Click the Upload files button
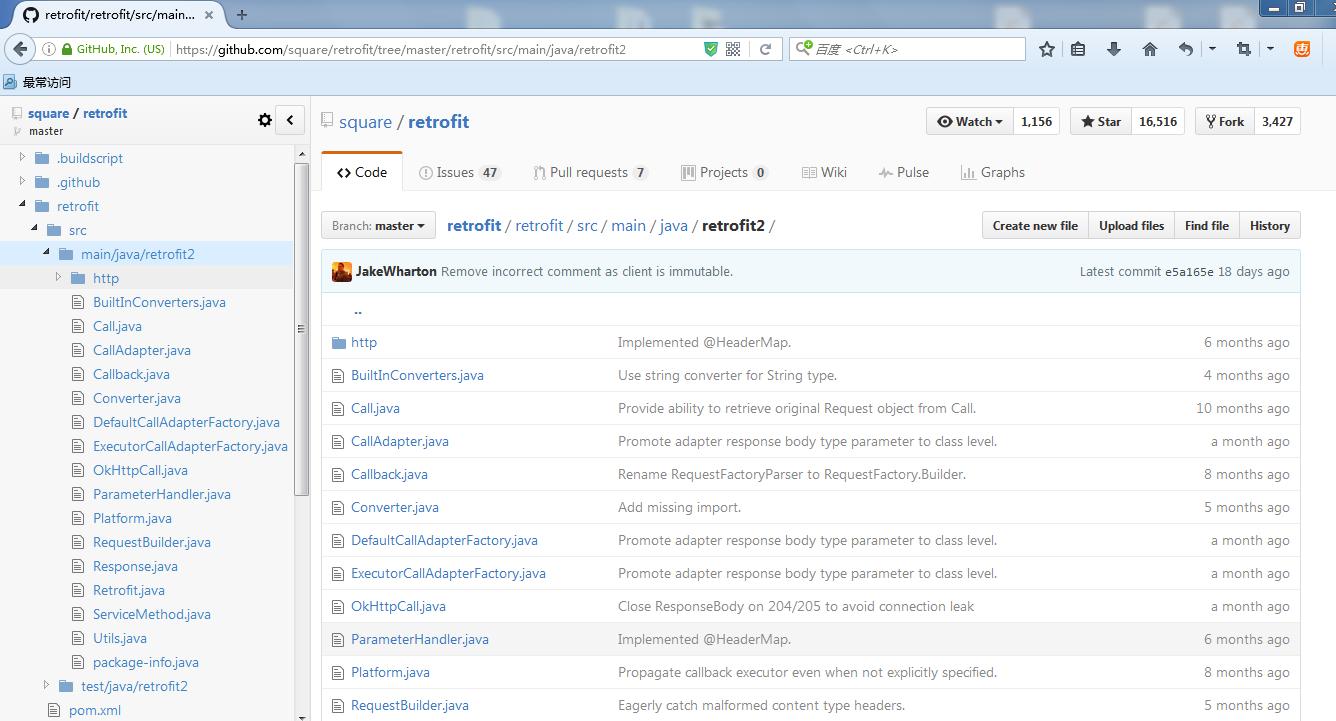The image size is (1336, 721). tap(1131, 226)
